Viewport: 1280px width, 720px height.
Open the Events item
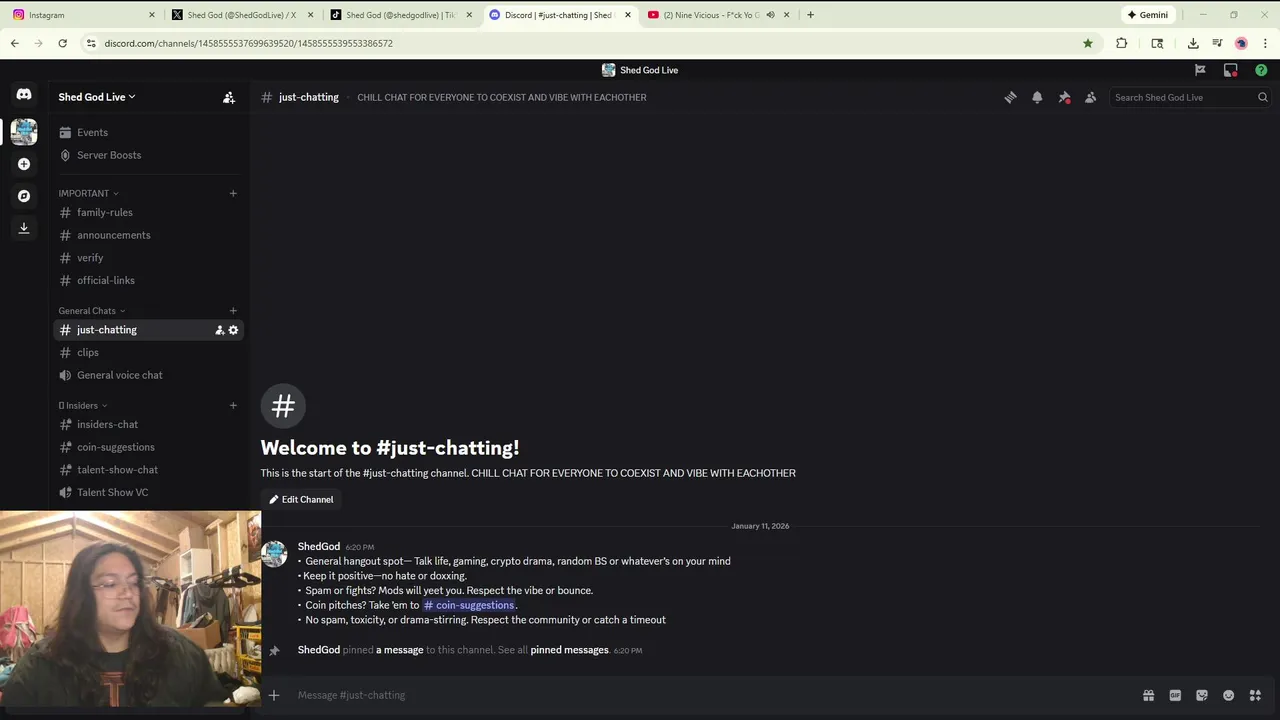[148, 132]
